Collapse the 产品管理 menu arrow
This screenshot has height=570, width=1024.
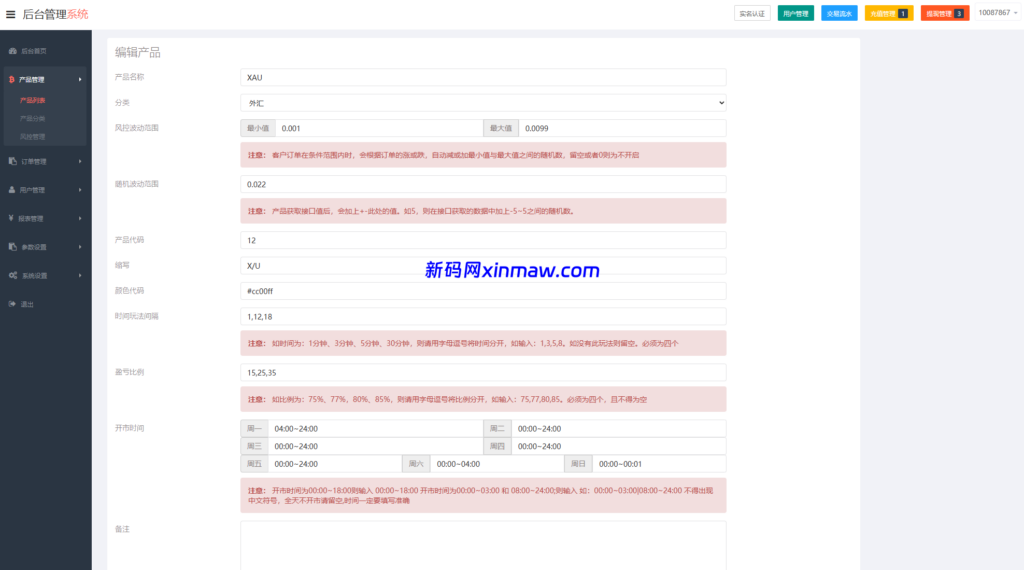point(80,80)
